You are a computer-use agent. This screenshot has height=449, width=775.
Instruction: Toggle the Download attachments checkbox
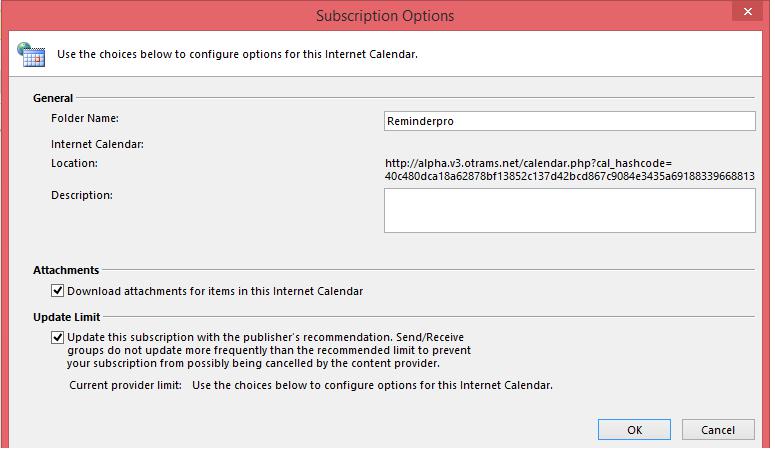(x=57, y=290)
